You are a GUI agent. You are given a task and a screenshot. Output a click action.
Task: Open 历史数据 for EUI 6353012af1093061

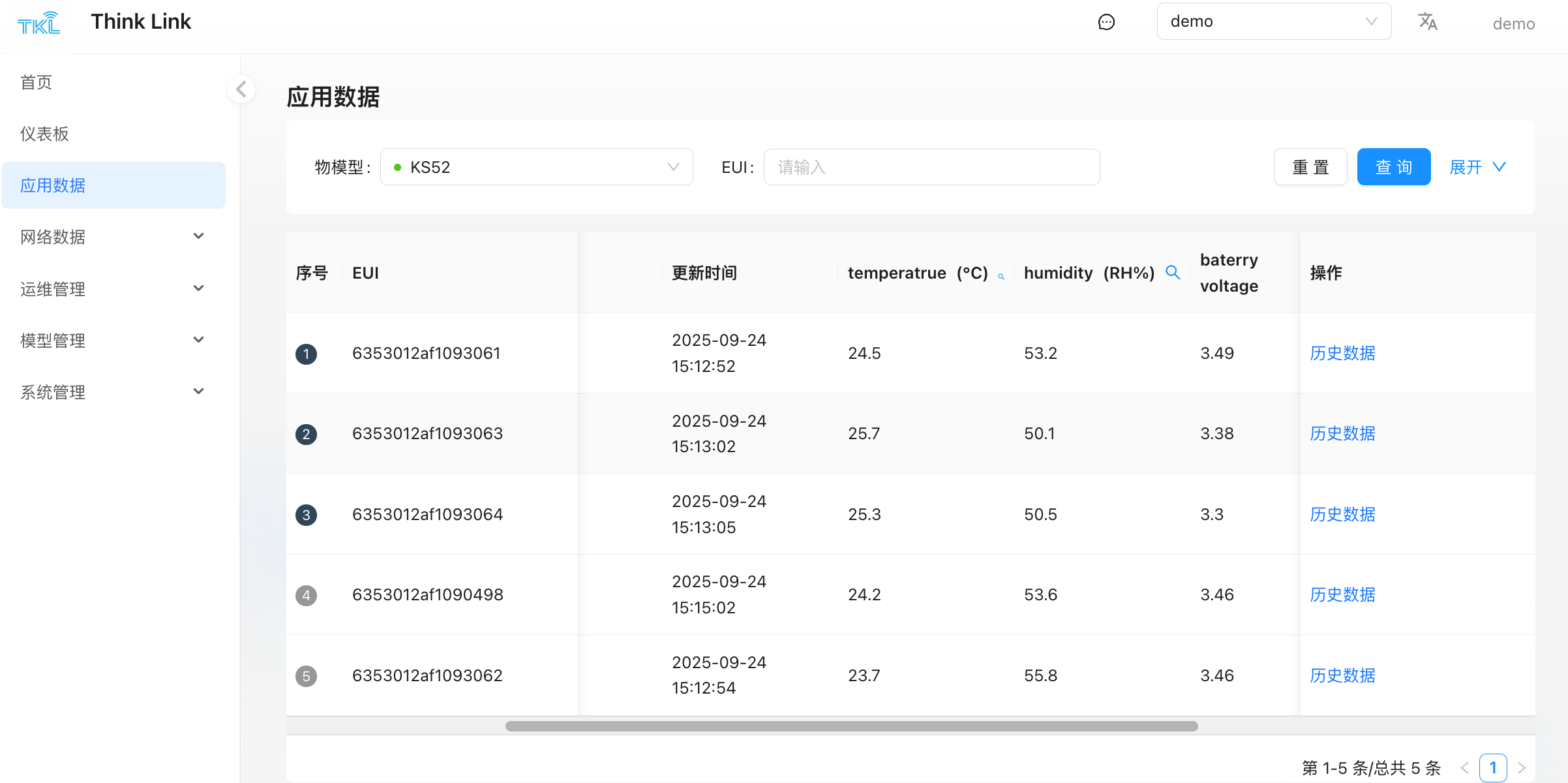(1342, 353)
